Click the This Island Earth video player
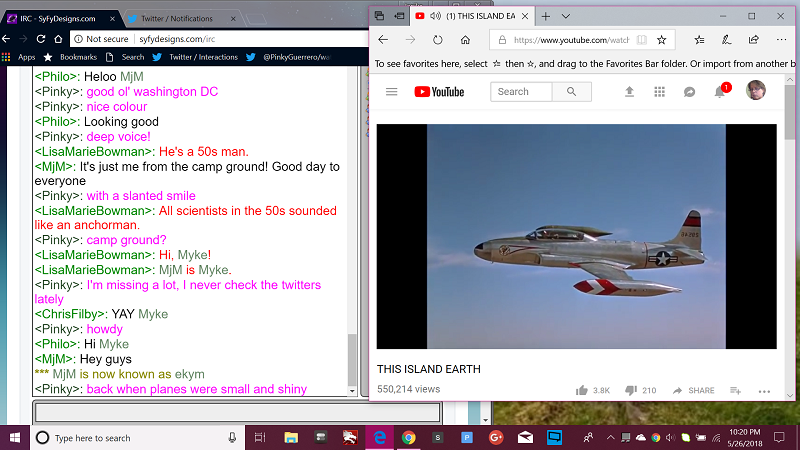The image size is (800, 450). [577, 237]
